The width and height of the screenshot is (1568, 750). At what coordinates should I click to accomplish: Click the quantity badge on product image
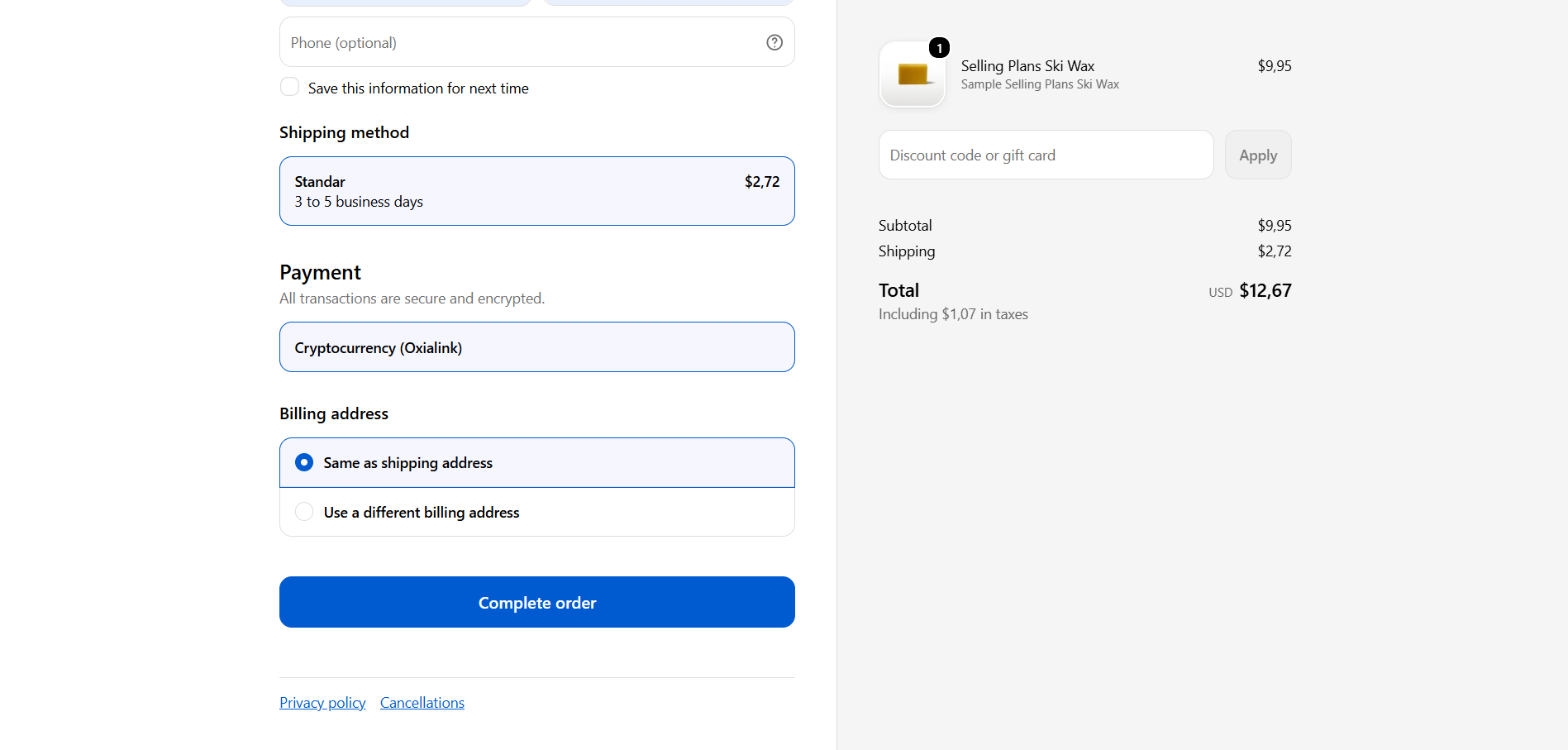pos(939,48)
